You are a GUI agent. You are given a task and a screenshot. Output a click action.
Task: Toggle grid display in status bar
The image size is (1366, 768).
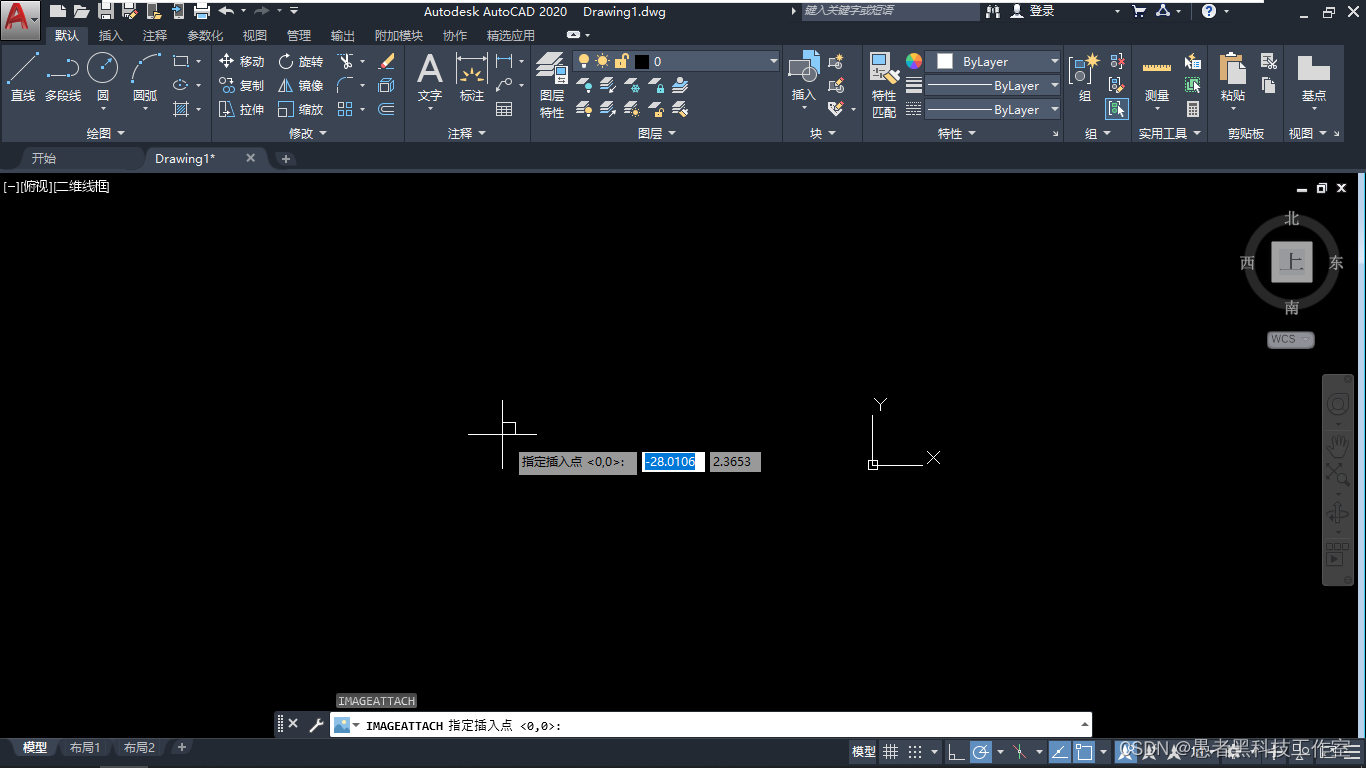891,752
